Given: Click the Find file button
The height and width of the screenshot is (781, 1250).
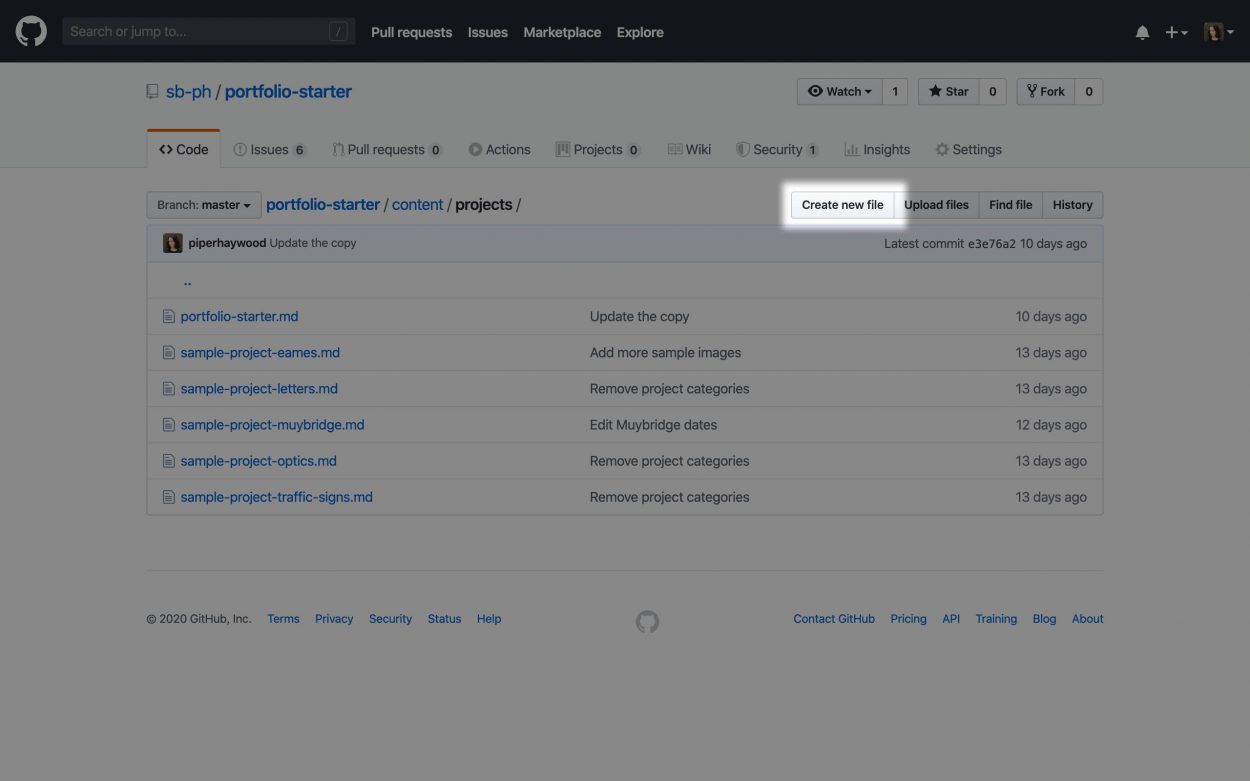Looking at the screenshot, I should coord(1010,205).
